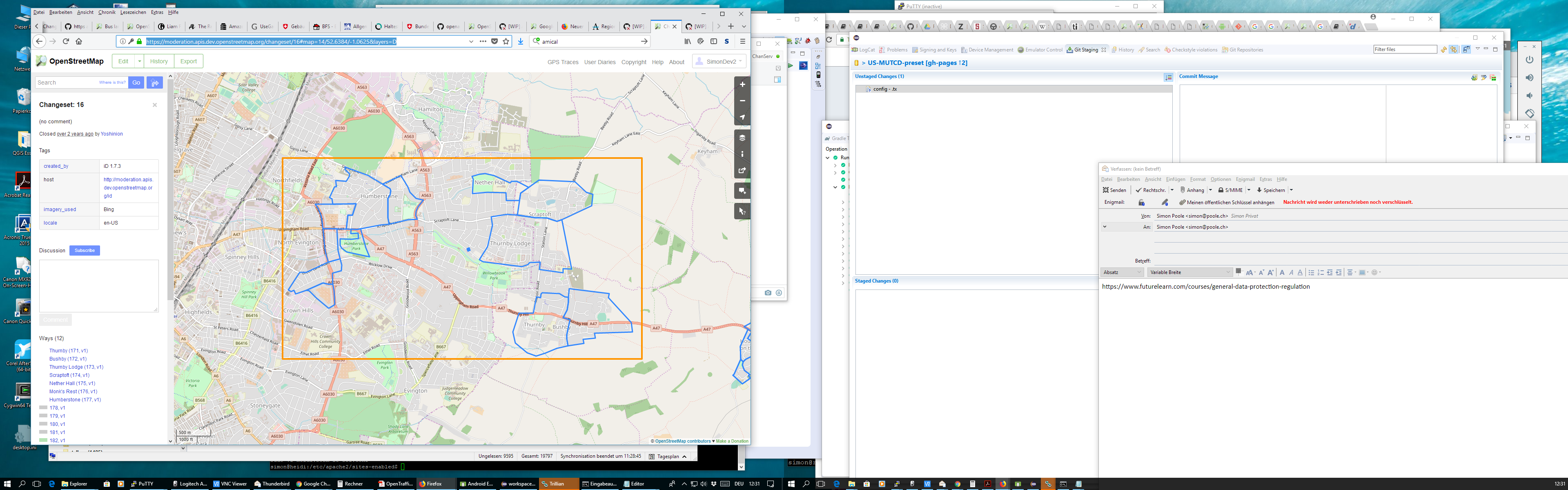
Task: Switch to the Git Repositories tab
Action: (x=1242, y=50)
